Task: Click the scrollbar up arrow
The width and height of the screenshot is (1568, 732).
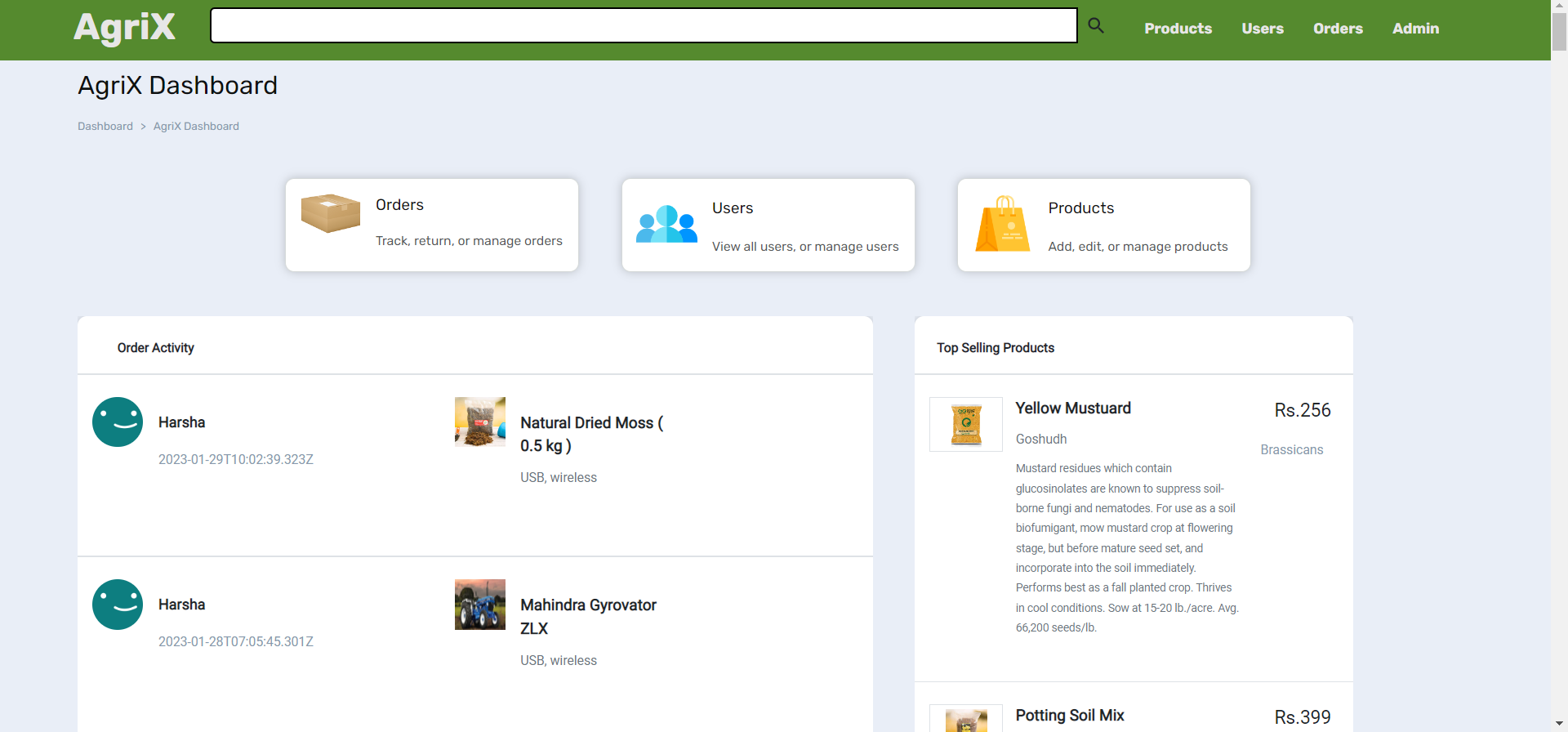Action: (x=1559, y=7)
